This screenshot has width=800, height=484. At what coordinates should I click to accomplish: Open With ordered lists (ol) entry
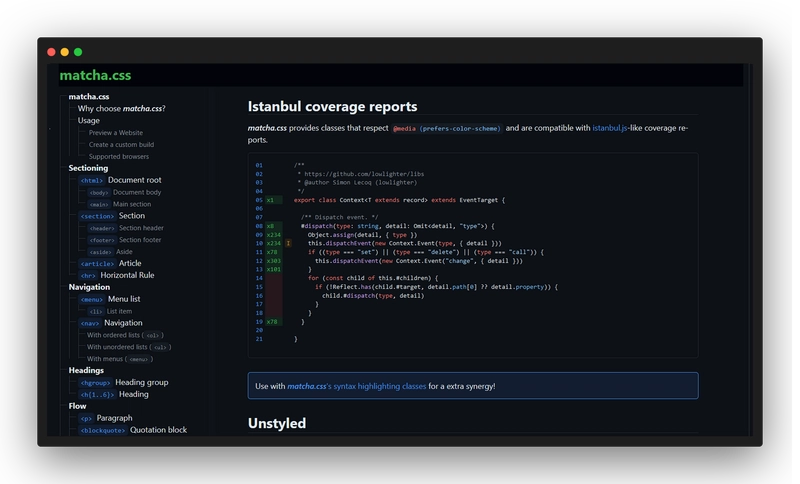(x=126, y=335)
